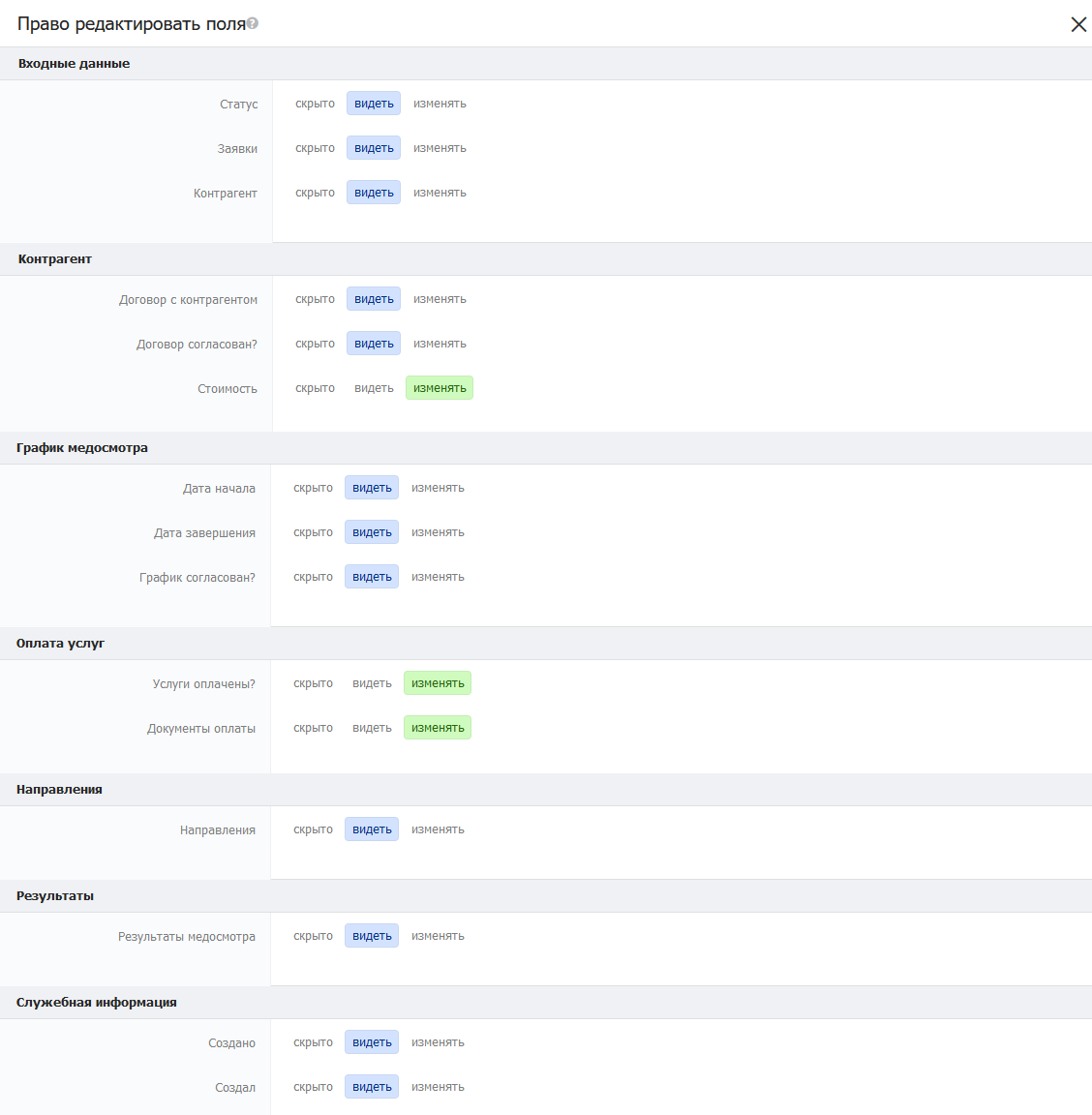Set Дата завершения to скрыто
The height and width of the screenshot is (1115, 1092).
click(313, 532)
